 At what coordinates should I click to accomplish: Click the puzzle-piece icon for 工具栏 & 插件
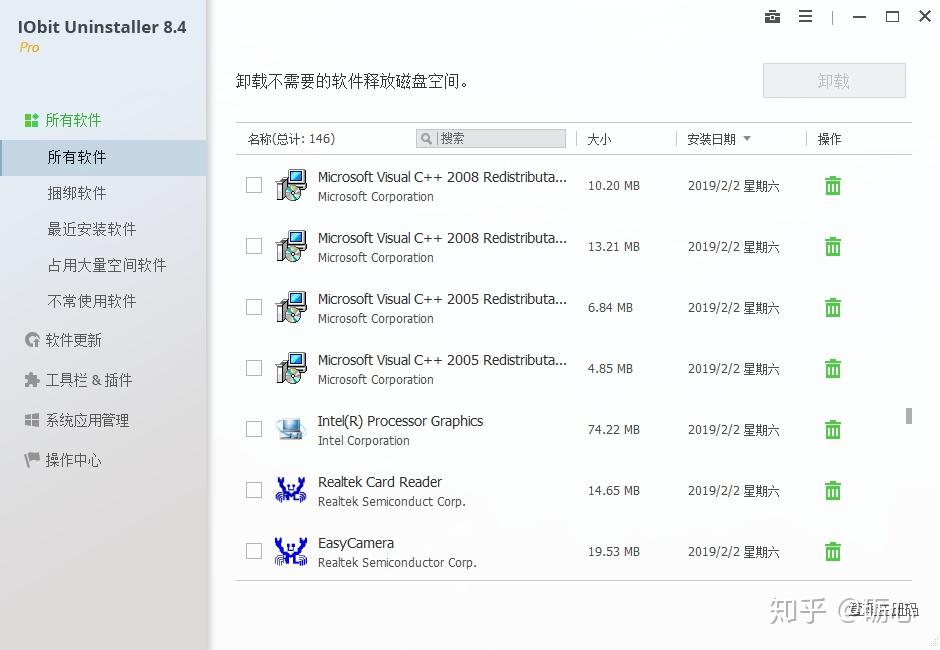point(32,380)
